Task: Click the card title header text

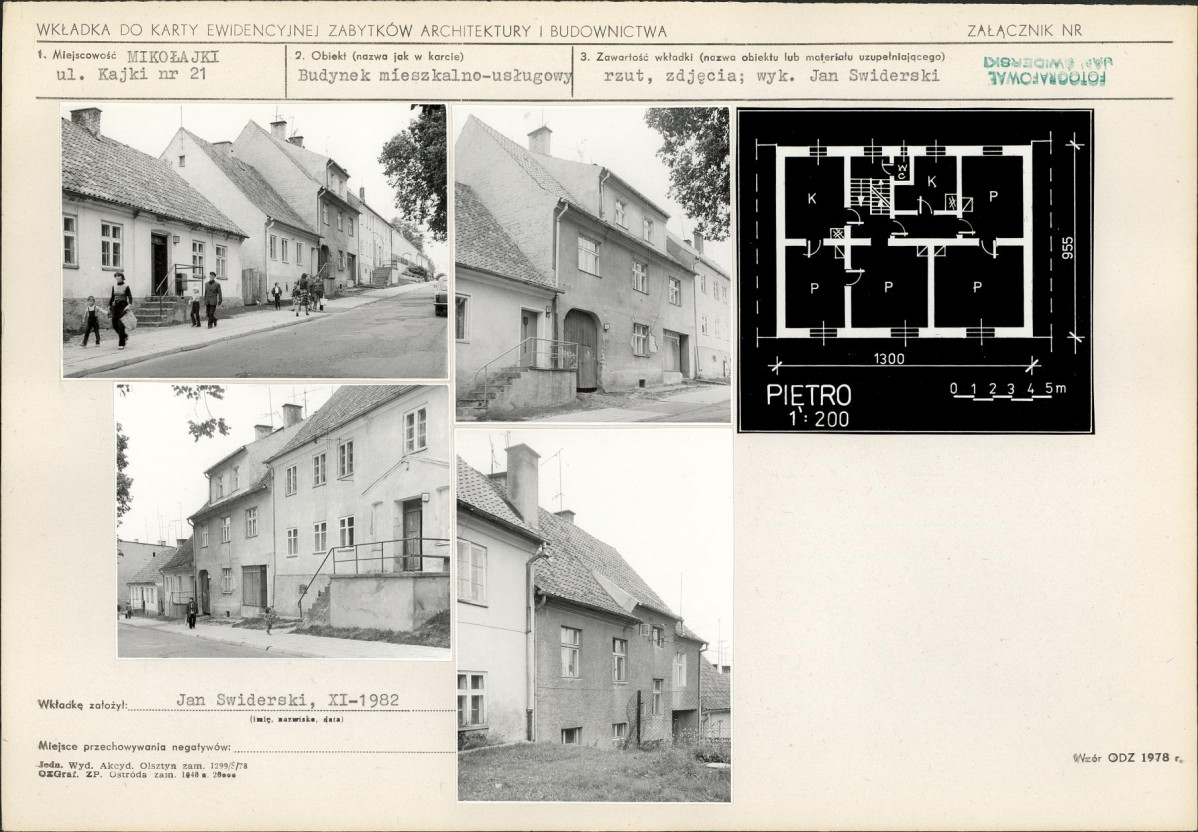Action: (x=351, y=31)
